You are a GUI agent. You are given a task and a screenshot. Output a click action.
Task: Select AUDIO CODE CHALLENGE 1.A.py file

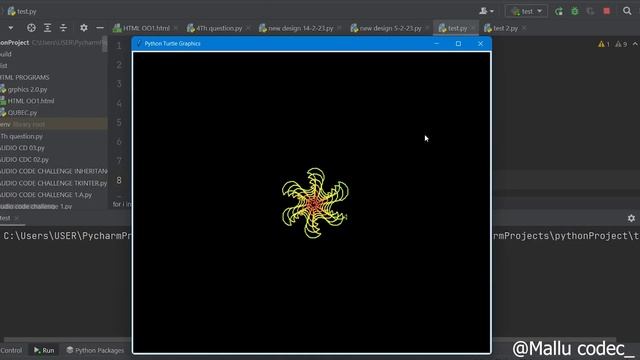(x=46, y=195)
